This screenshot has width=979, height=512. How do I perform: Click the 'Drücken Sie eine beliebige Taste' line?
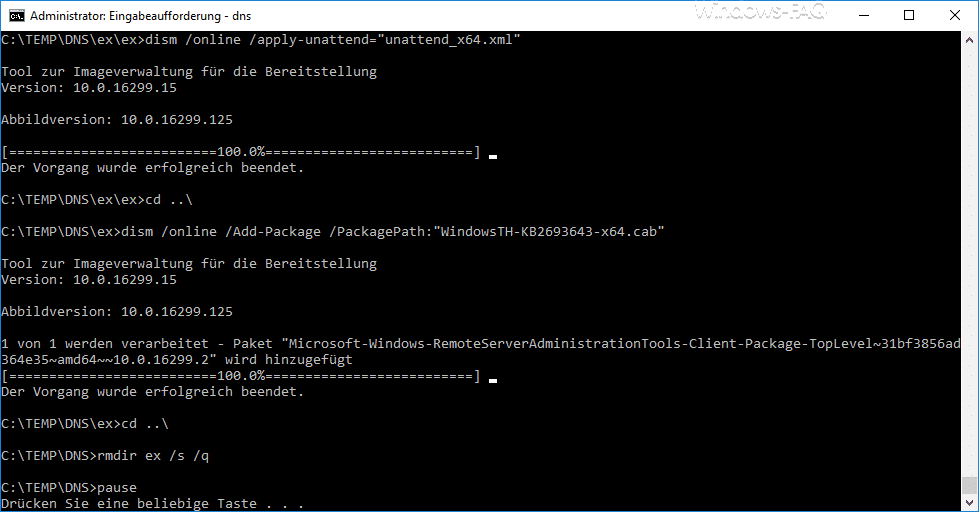tap(152, 503)
